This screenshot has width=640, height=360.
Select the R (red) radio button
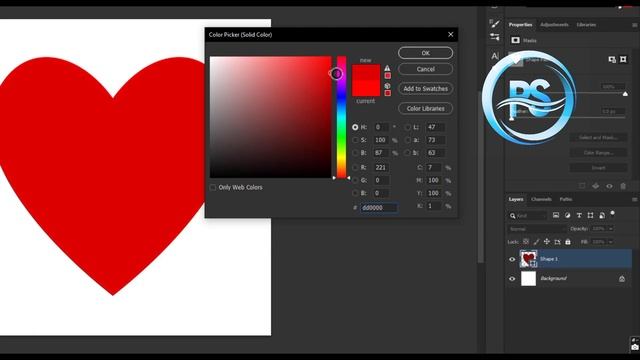pos(355,167)
